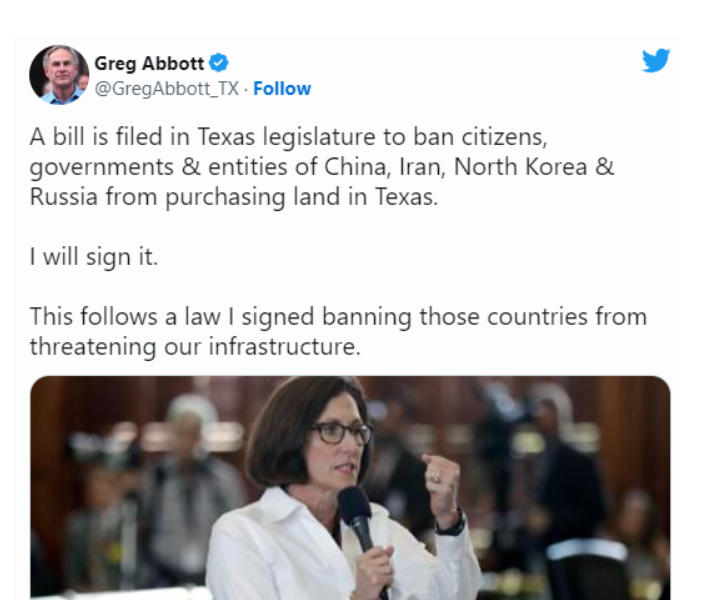Open the Twitter bird logo link

[x=656, y=60]
